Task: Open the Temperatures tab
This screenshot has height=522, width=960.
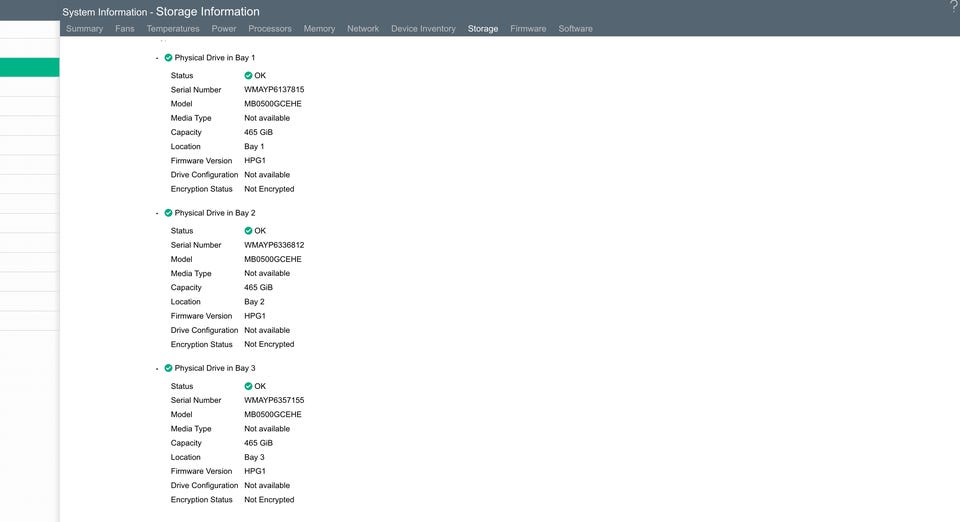Action: [x=173, y=29]
